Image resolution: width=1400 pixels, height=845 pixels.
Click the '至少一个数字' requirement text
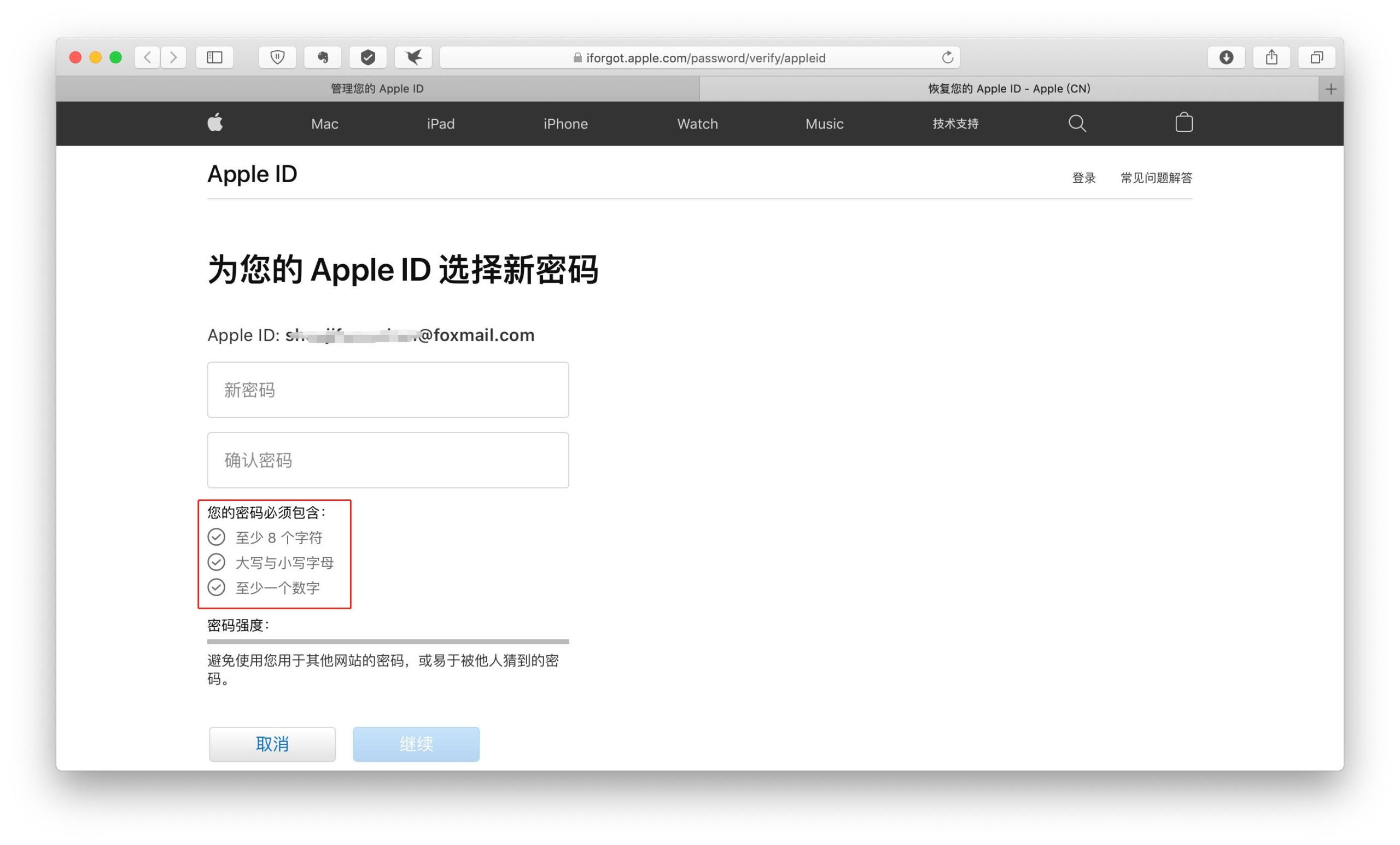click(x=278, y=587)
